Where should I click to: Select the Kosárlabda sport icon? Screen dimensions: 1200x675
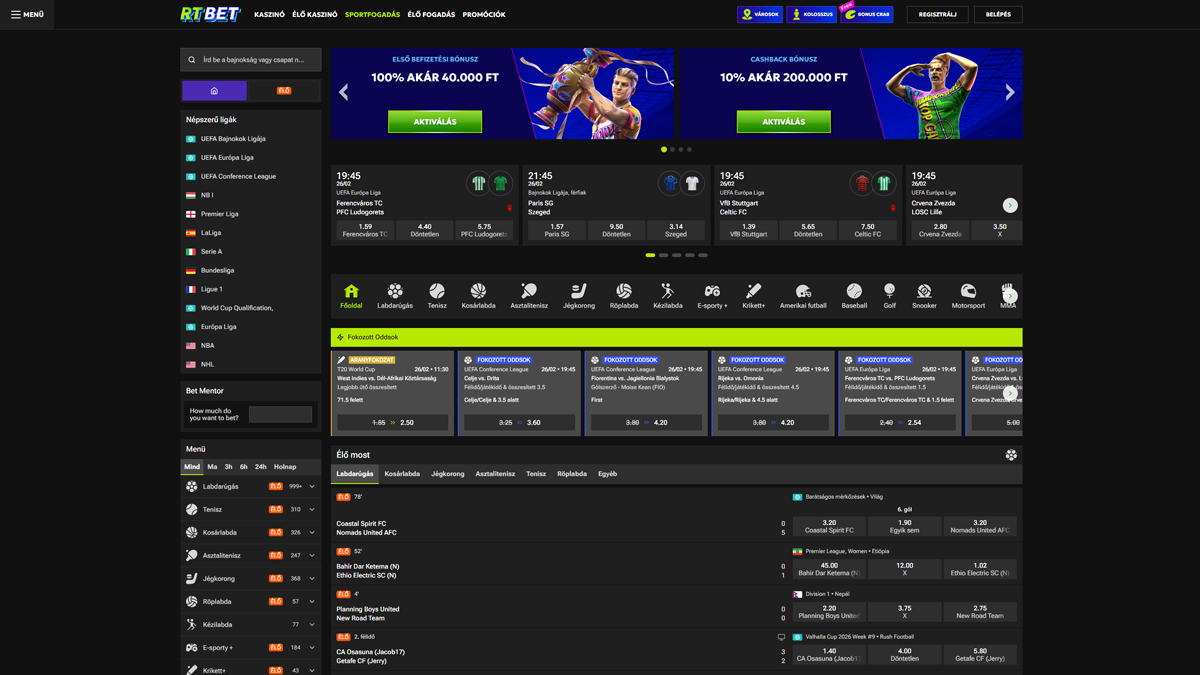[x=478, y=296]
